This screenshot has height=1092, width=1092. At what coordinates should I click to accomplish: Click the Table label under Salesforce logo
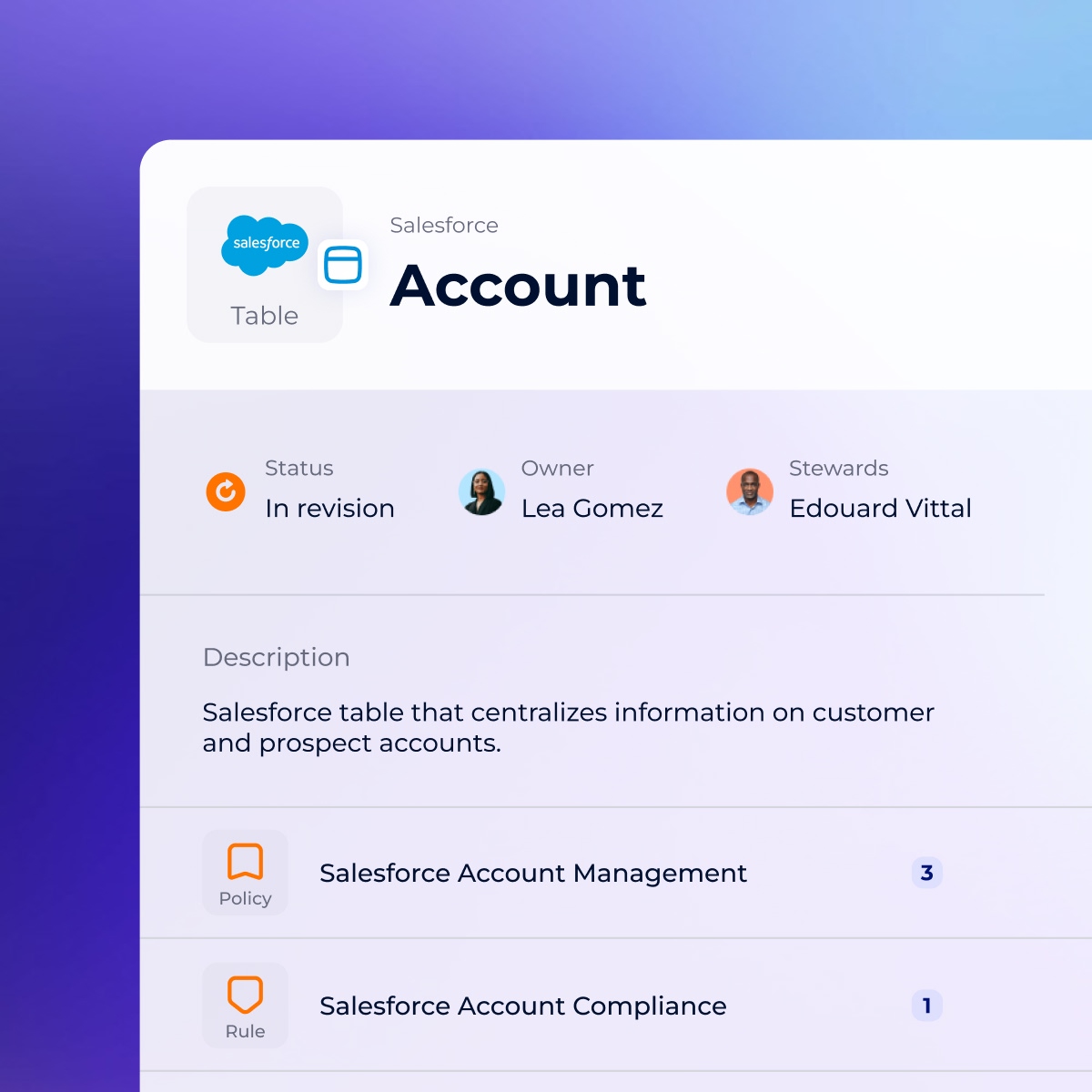coord(264,316)
